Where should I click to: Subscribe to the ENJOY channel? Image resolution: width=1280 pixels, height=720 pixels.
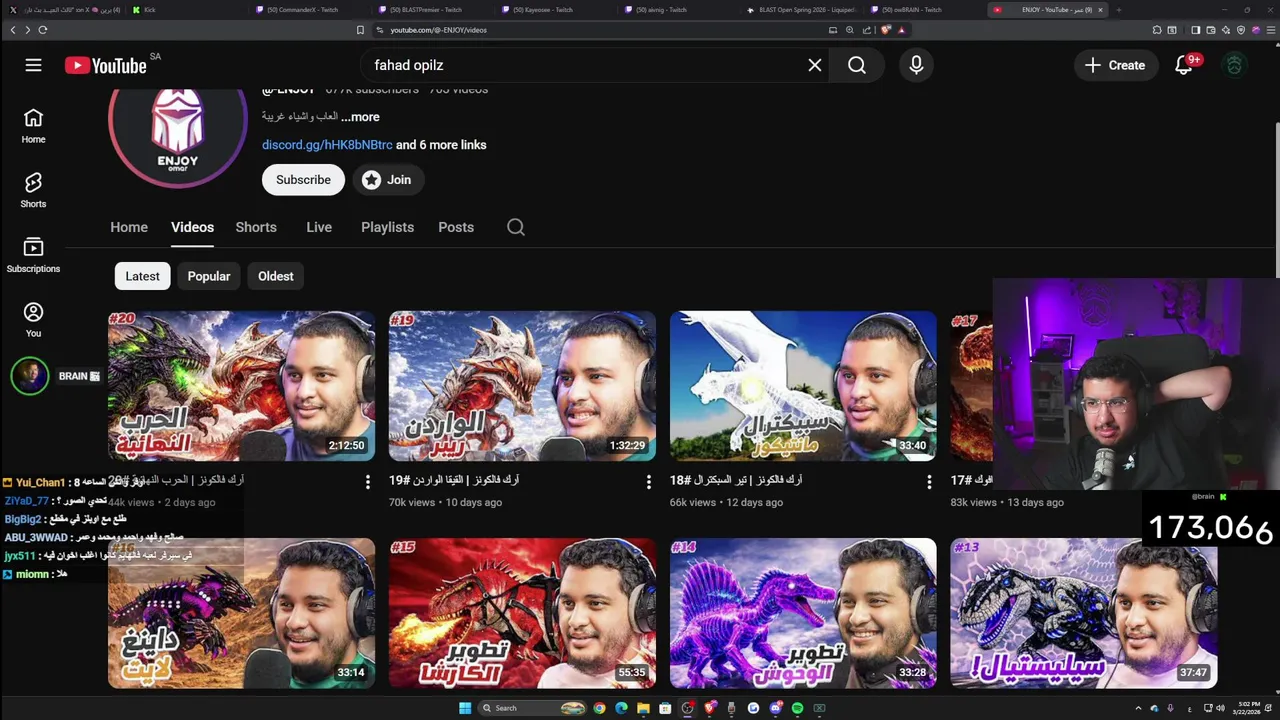click(303, 180)
